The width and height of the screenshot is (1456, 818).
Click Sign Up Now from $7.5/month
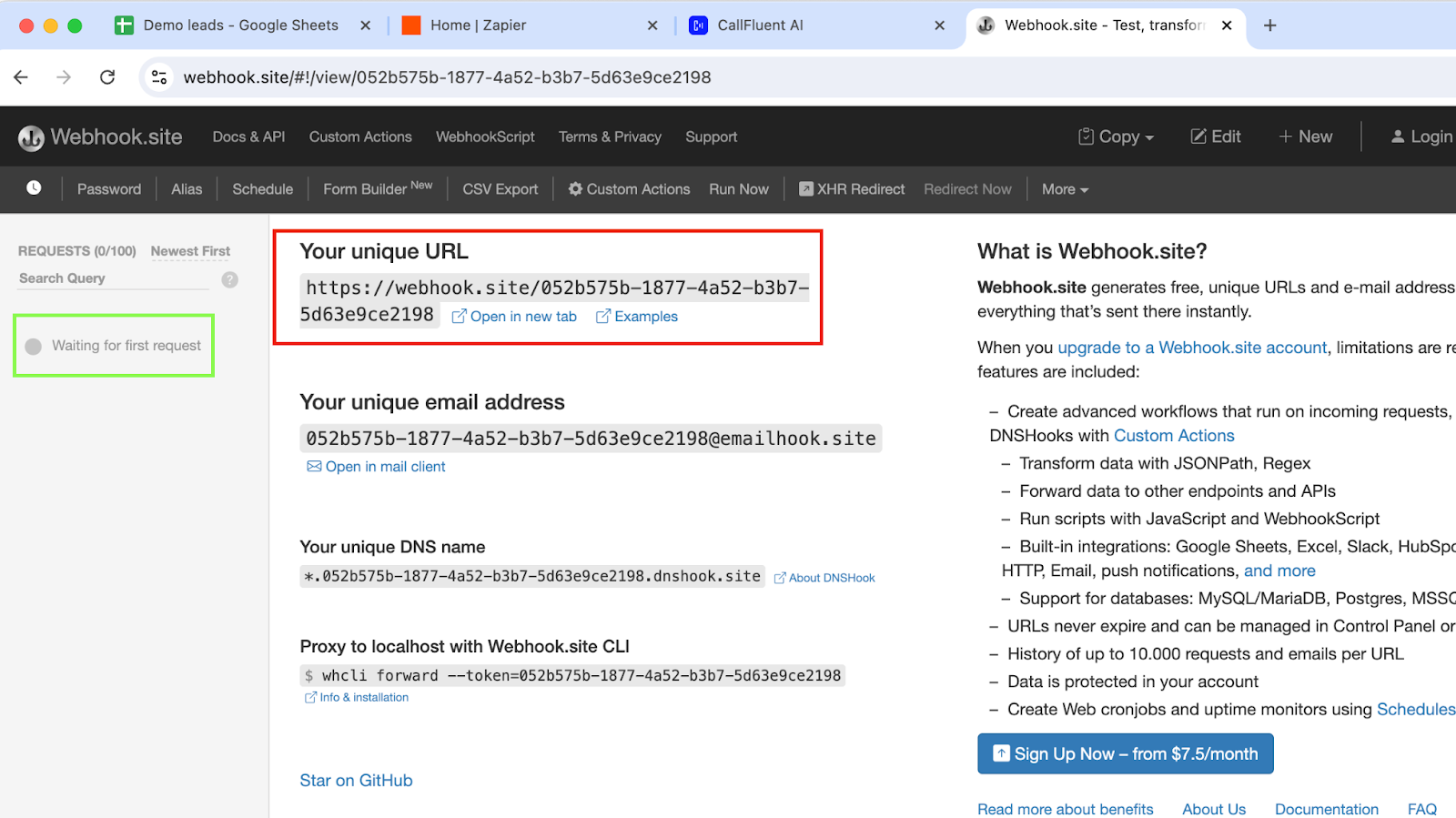(1126, 754)
